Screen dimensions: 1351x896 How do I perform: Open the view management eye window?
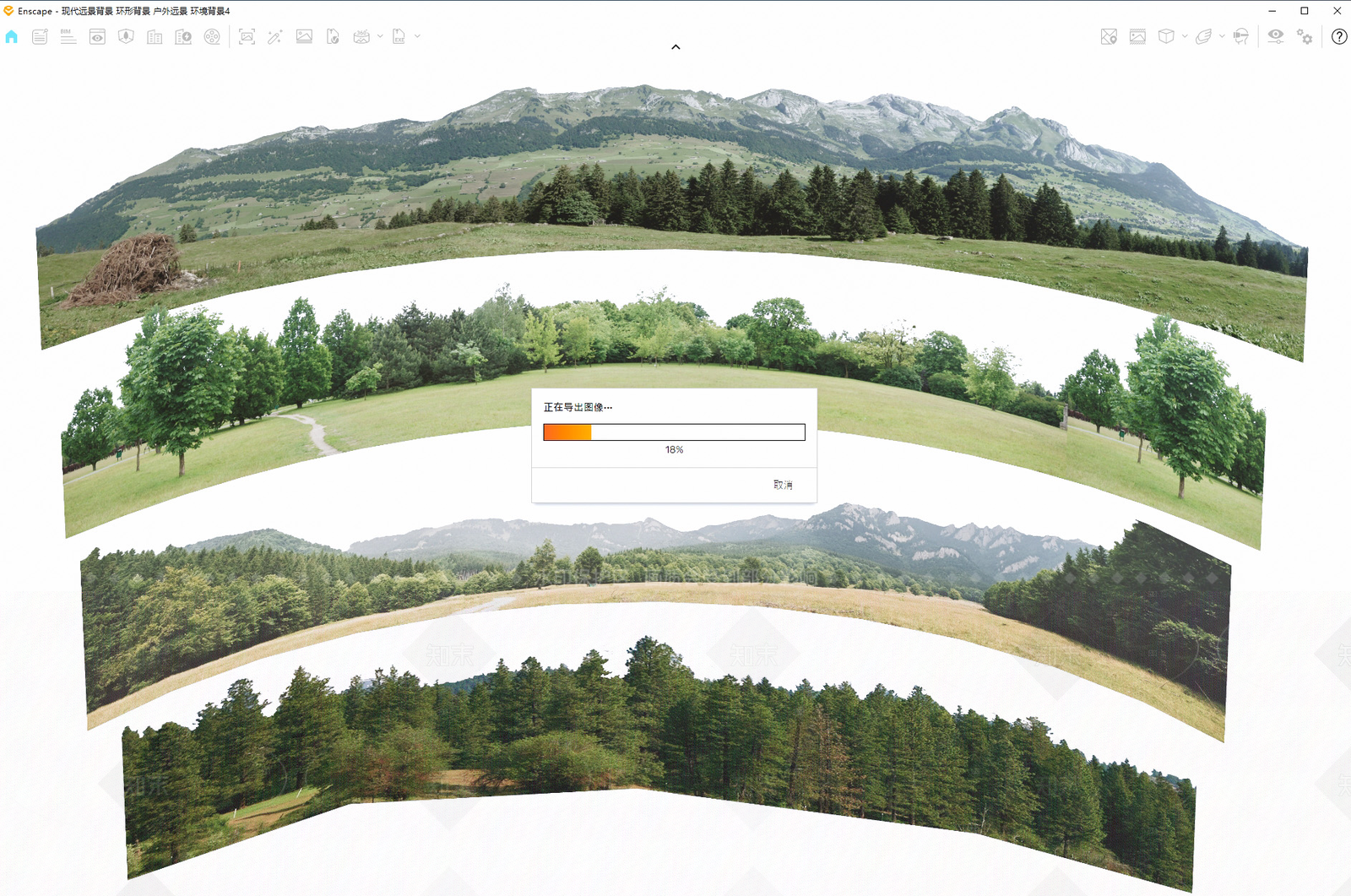click(x=97, y=37)
